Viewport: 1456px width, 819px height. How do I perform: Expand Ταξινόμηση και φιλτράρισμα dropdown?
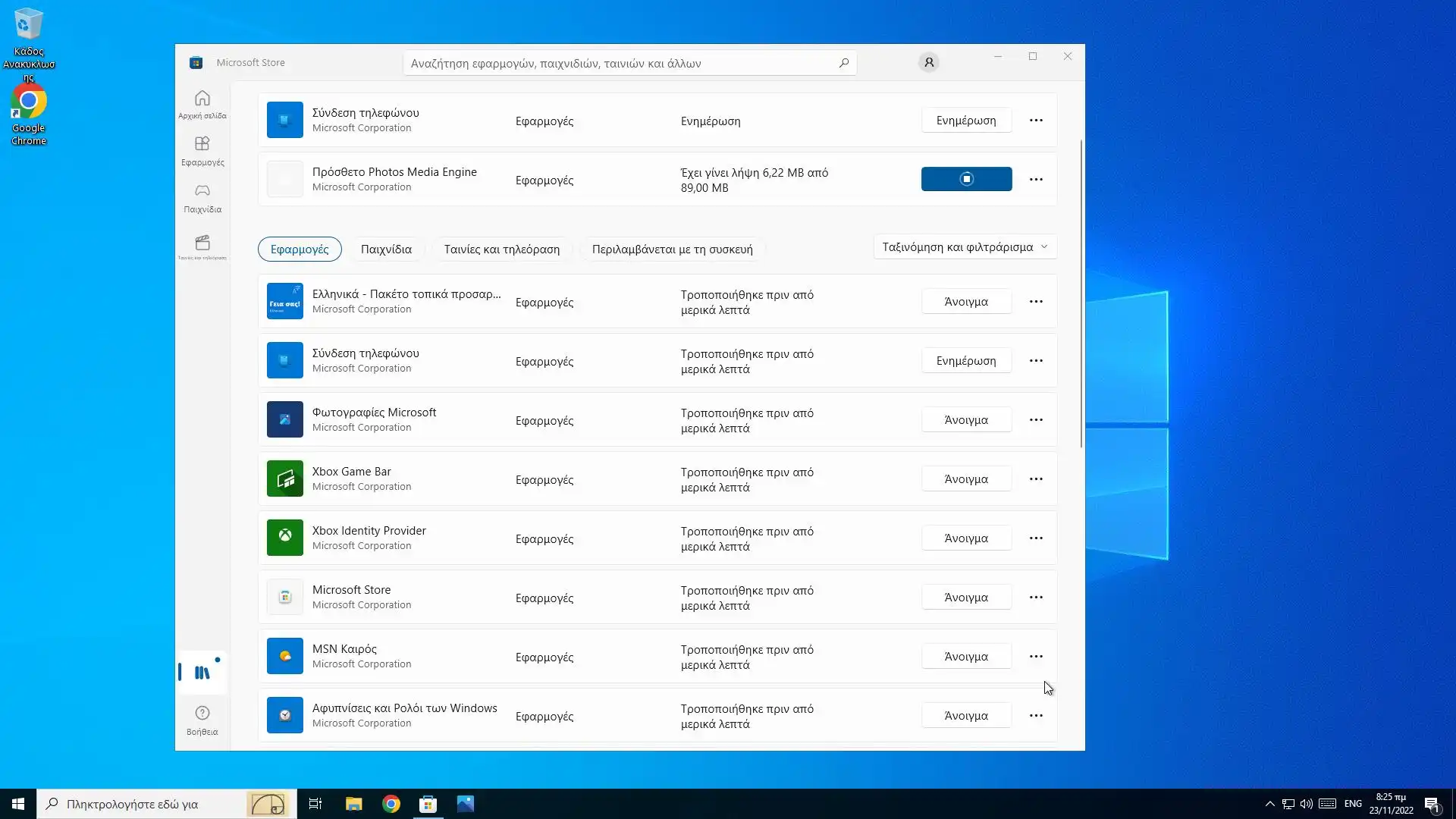click(x=965, y=247)
